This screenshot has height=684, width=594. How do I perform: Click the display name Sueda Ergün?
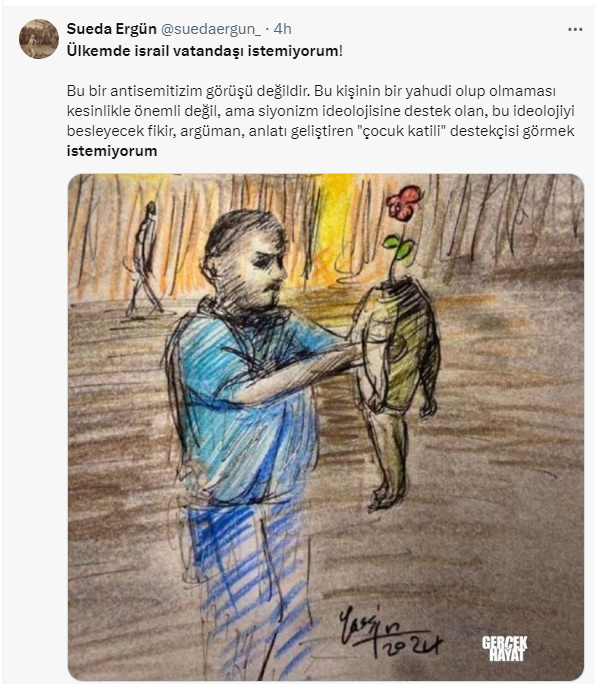click(x=111, y=29)
